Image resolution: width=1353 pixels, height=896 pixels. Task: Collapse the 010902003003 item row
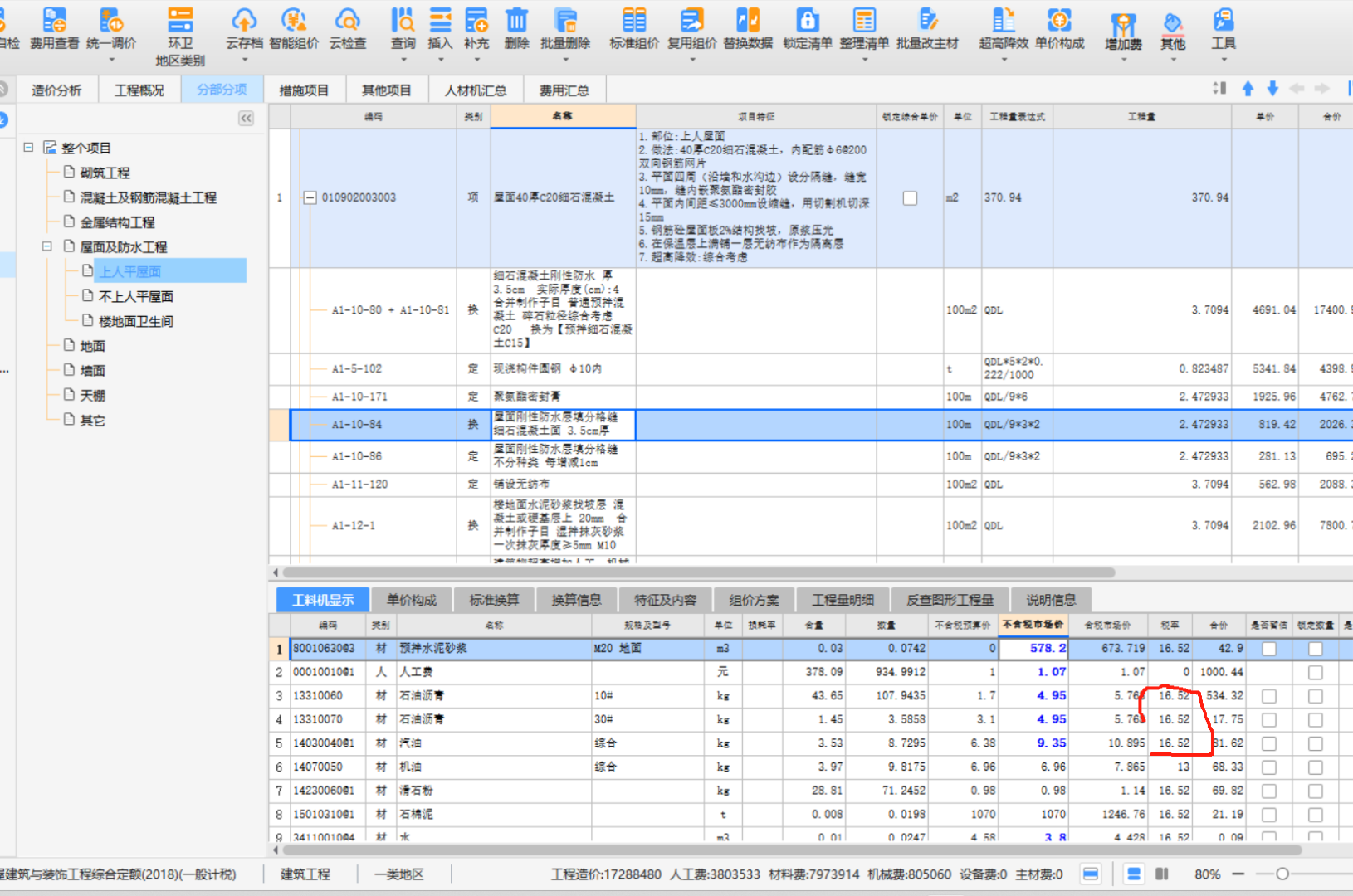(x=310, y=198)
